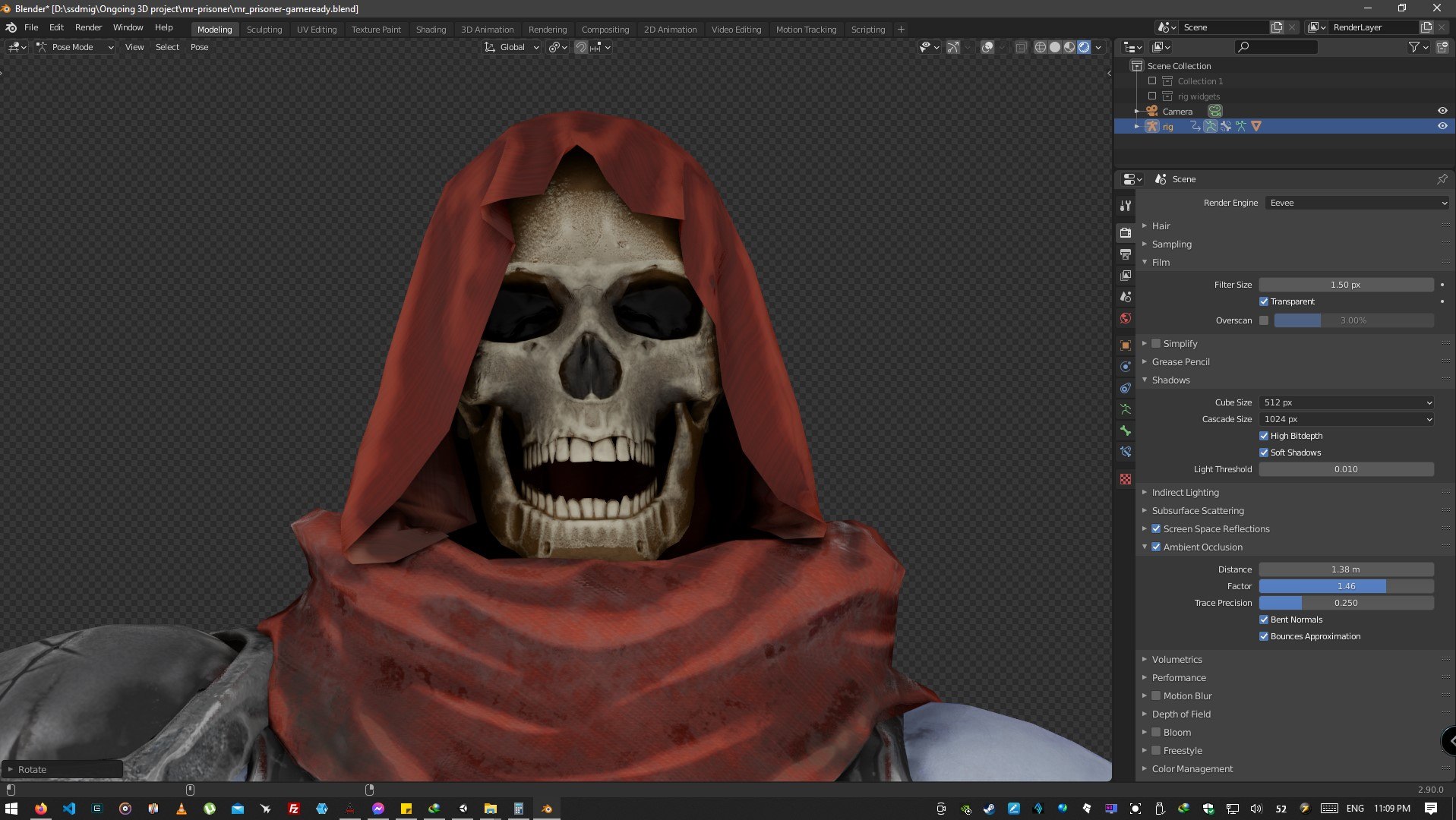Open the Render menu
This screenshot has height=820, width=1456.
pyautogui.click(x=88, y=27)
